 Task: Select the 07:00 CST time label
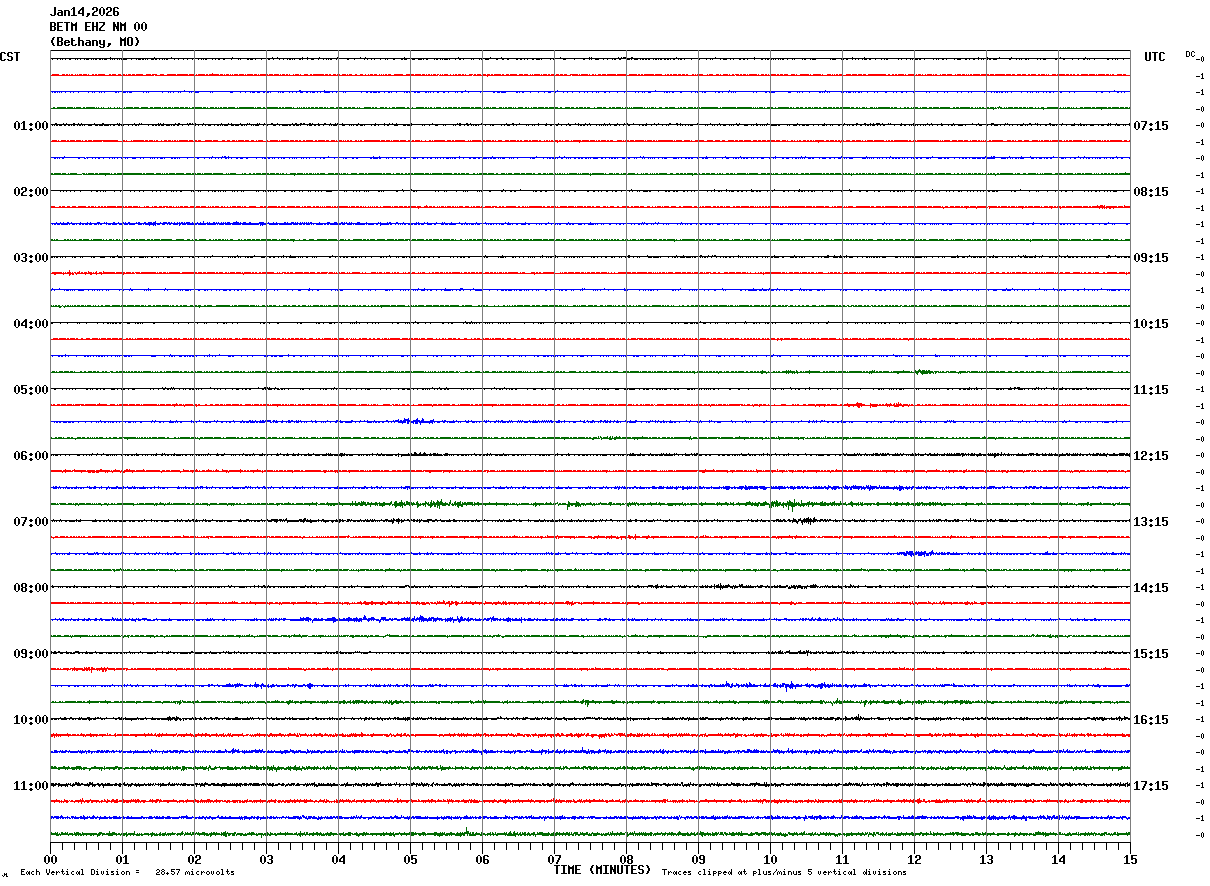tap(31, 522)
